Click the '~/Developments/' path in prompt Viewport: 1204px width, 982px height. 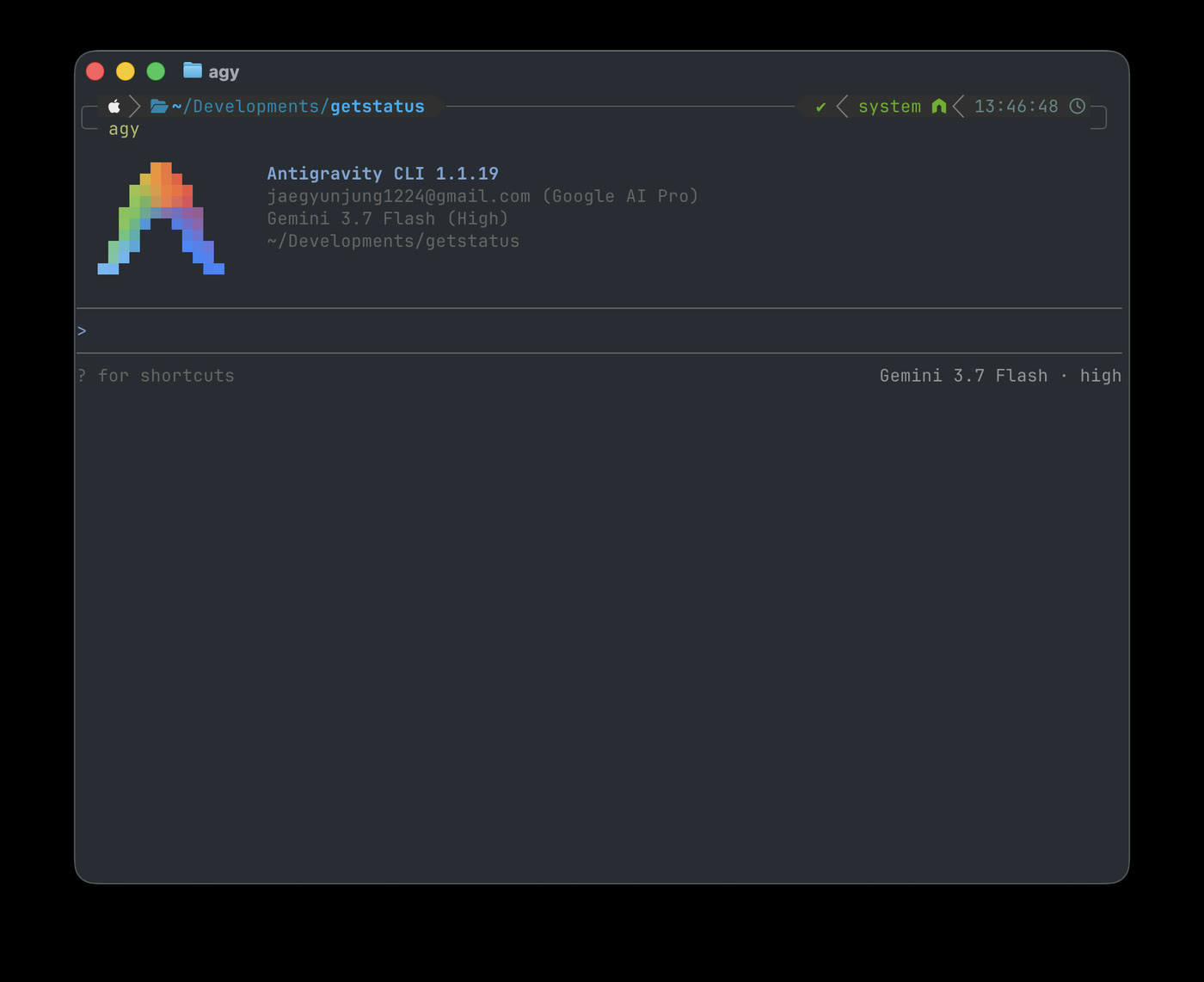[250, 107]
